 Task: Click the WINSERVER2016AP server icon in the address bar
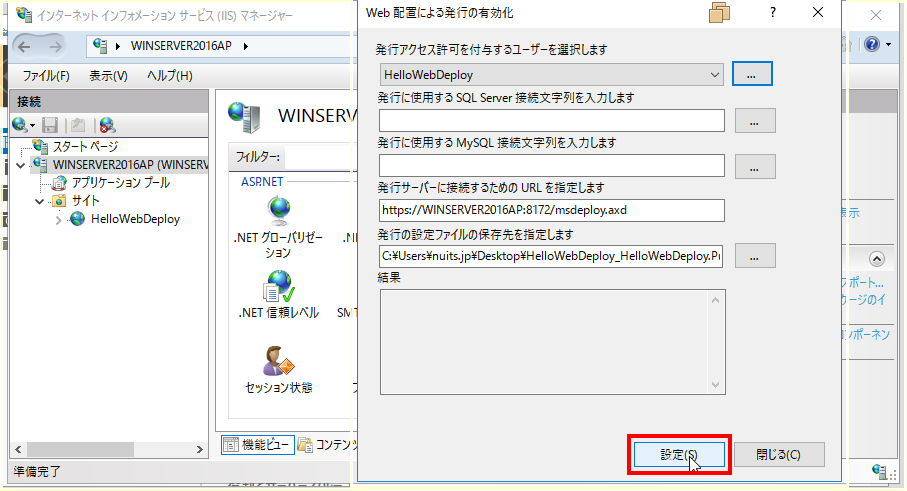(x=100, y=46)
